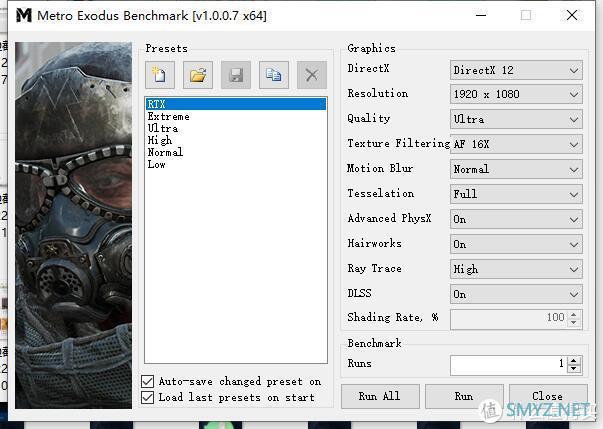Select the Normal preset in list
603x429 pixels.
(236, 152)
